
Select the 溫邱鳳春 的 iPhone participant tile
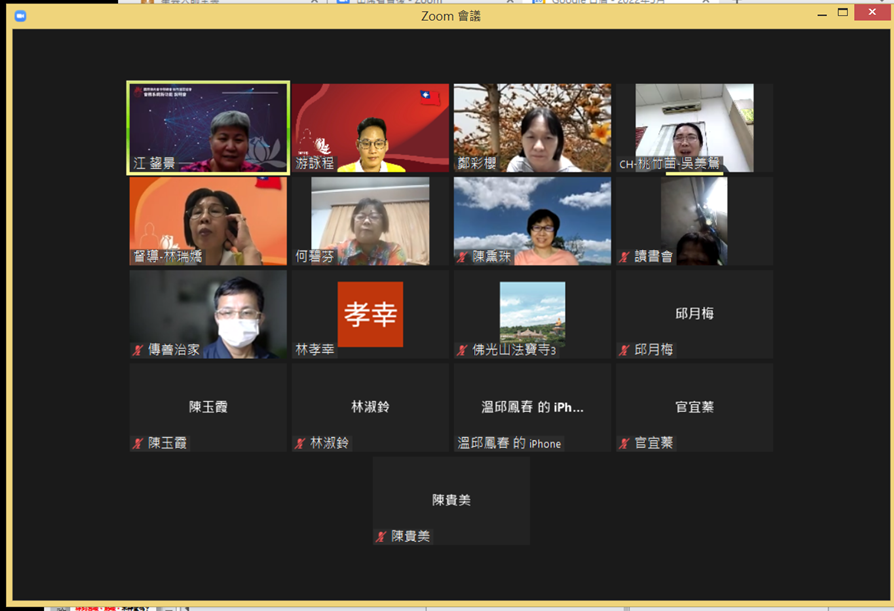point(532,407)
